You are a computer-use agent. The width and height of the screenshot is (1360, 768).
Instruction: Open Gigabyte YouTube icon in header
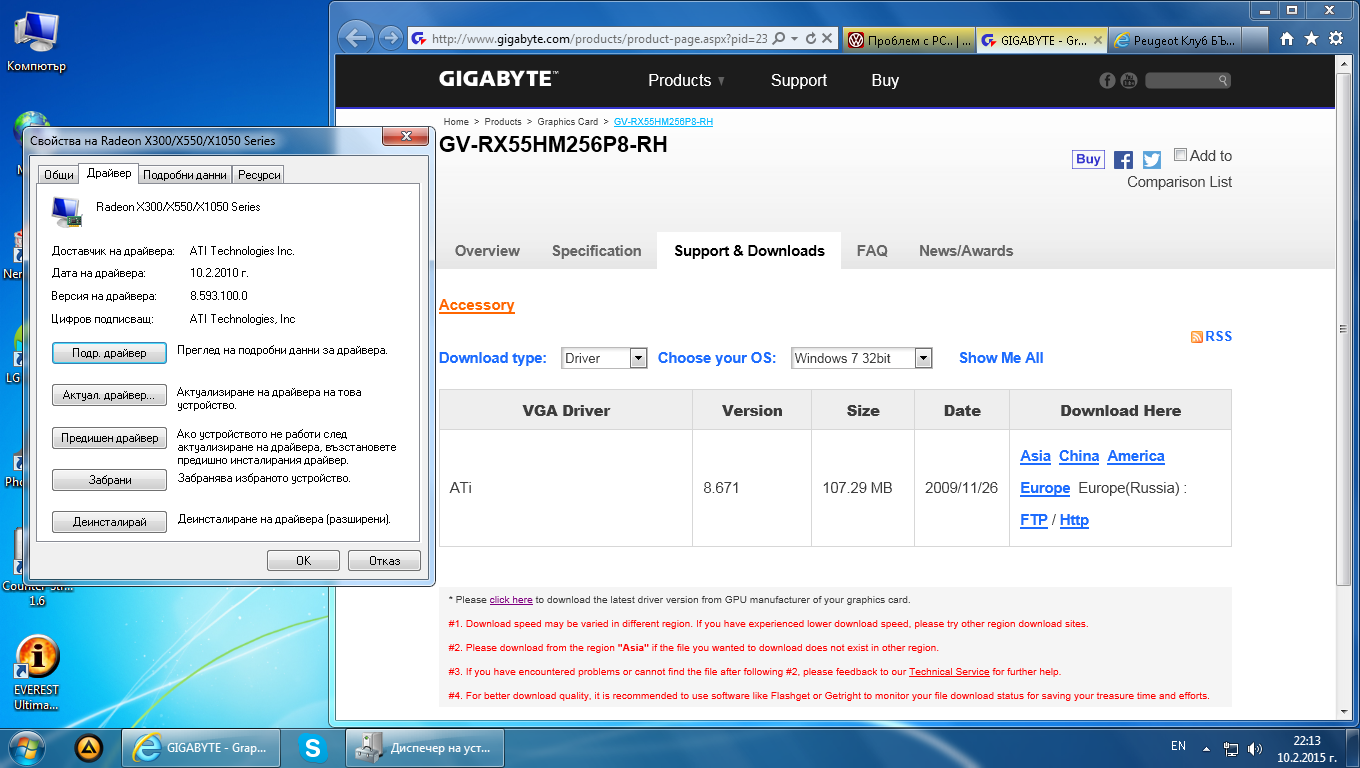pyautogui.click(x=1129, y=80)
